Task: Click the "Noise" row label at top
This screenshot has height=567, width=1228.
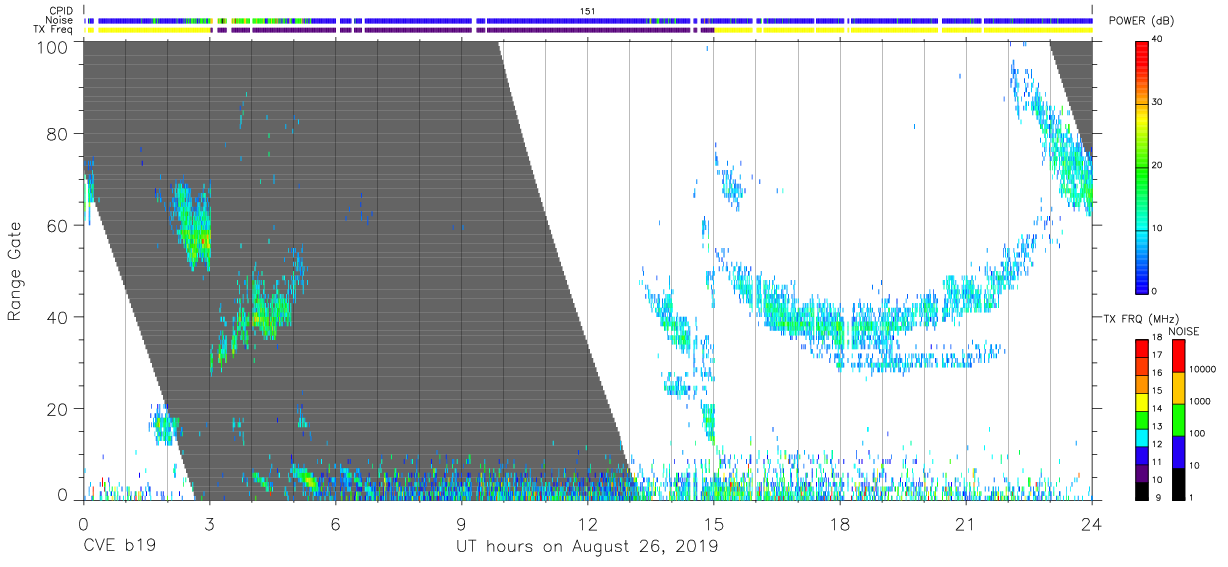Action: click(x=60, y=20)
